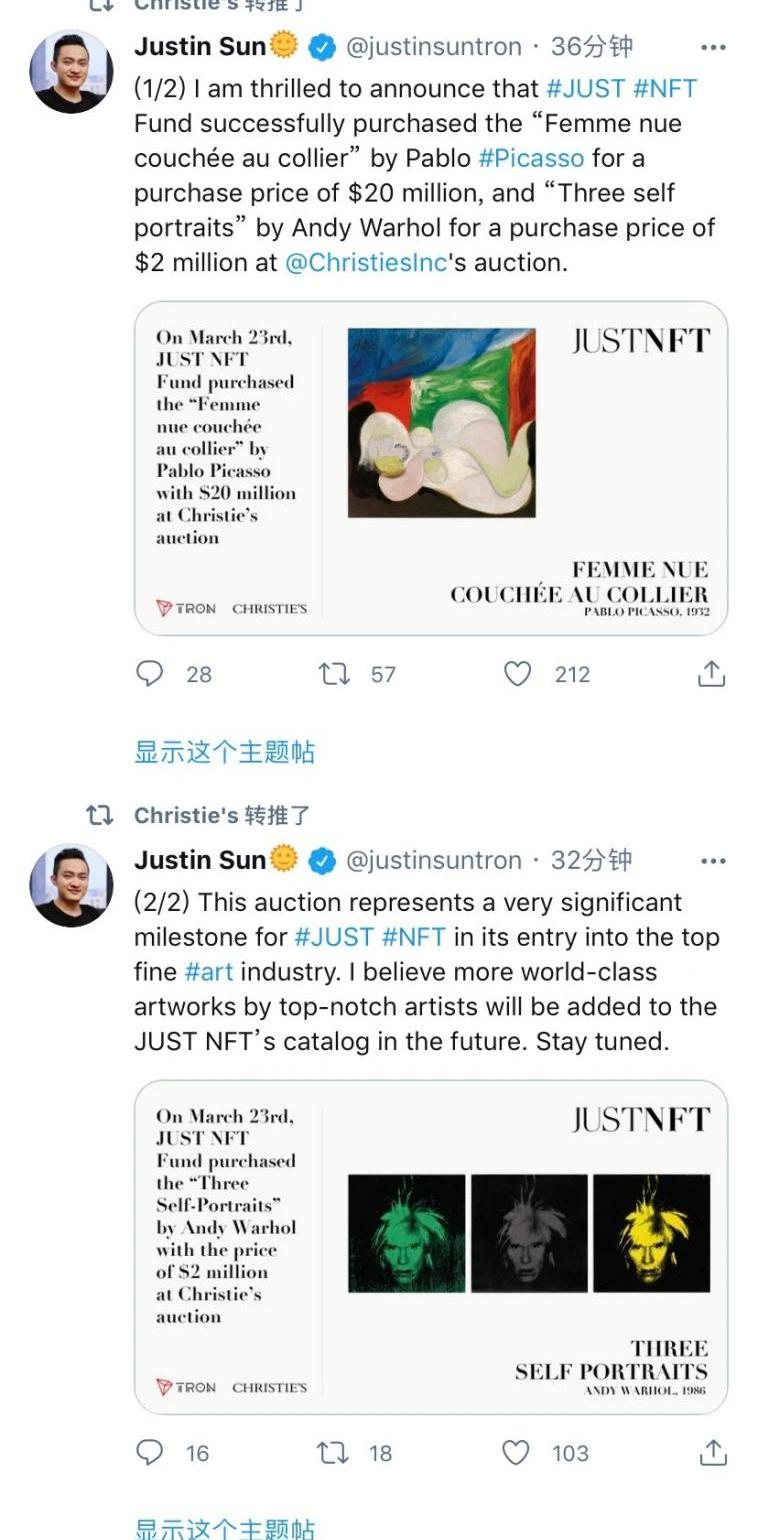Open the Femme nue couchée image card
The height and width of the screenshot is (1540, 758).
(431, 468)
